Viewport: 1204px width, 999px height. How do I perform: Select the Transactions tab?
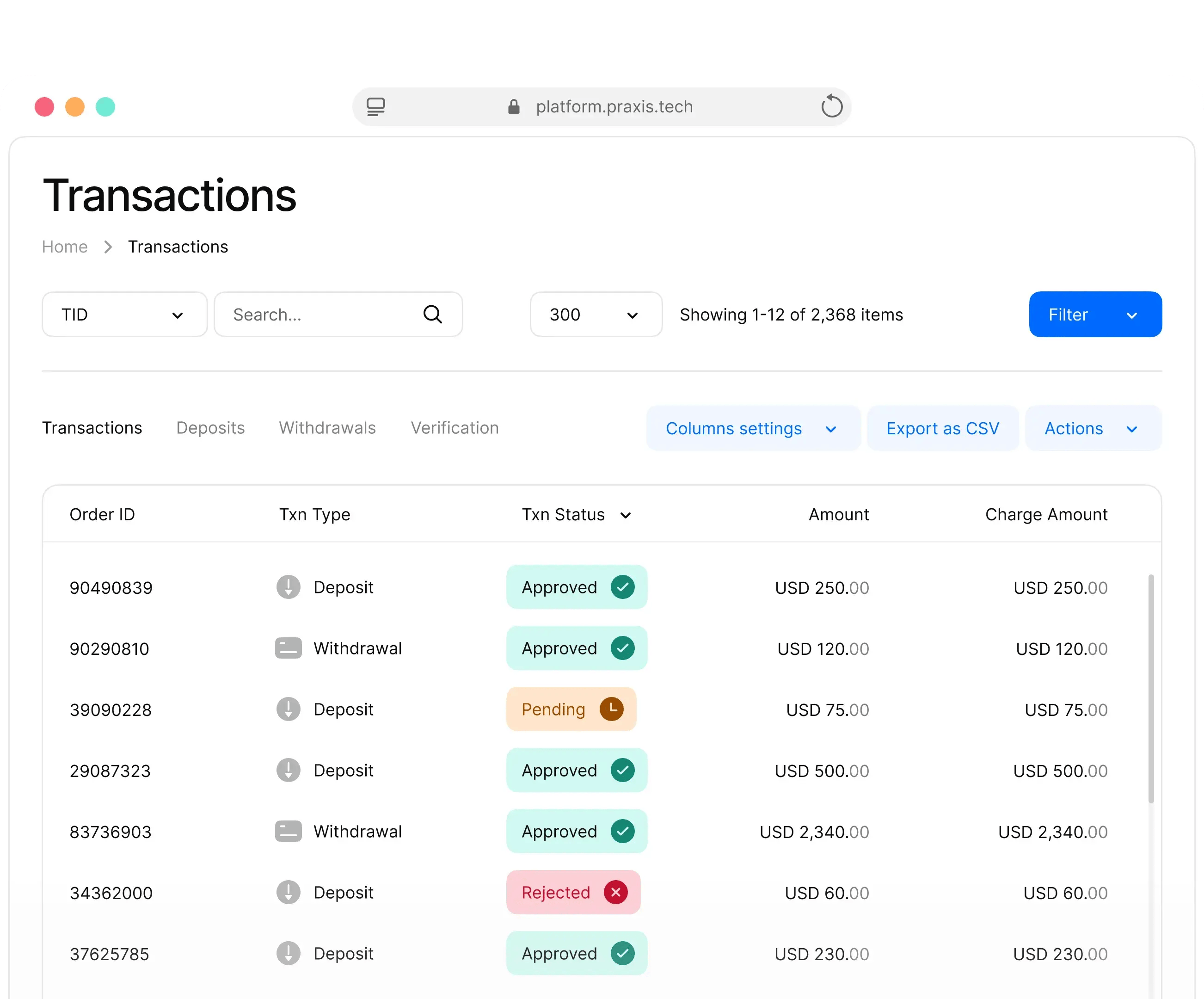[x=92, y=428]
